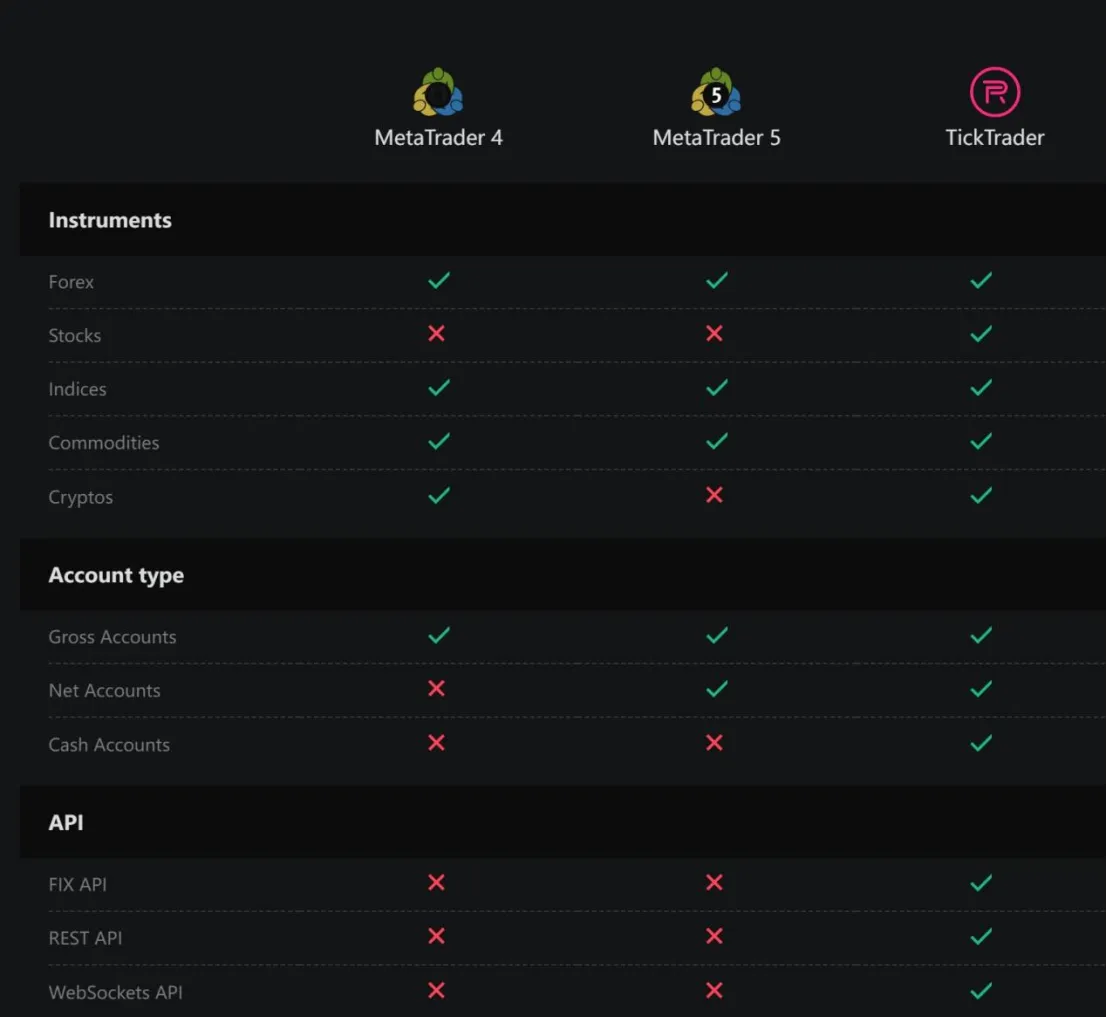Image resolution: width=1107 pixels, height=1017 pixels.
Task: Click the FIX API red cross under MetaTrader 5
Action: click(714, 882)
